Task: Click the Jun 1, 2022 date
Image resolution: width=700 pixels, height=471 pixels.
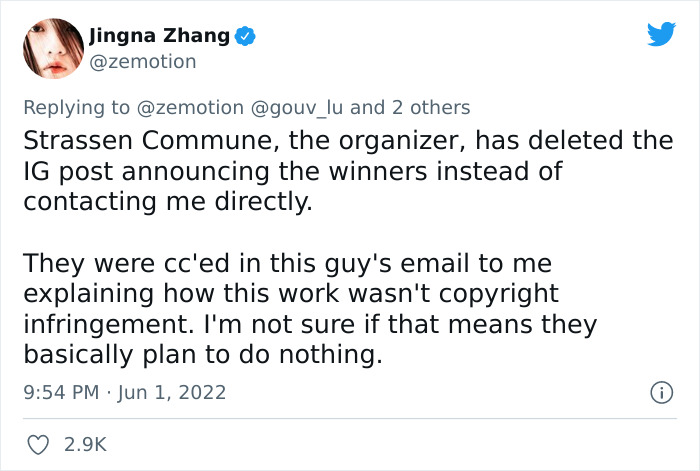Action: [172, 393]
